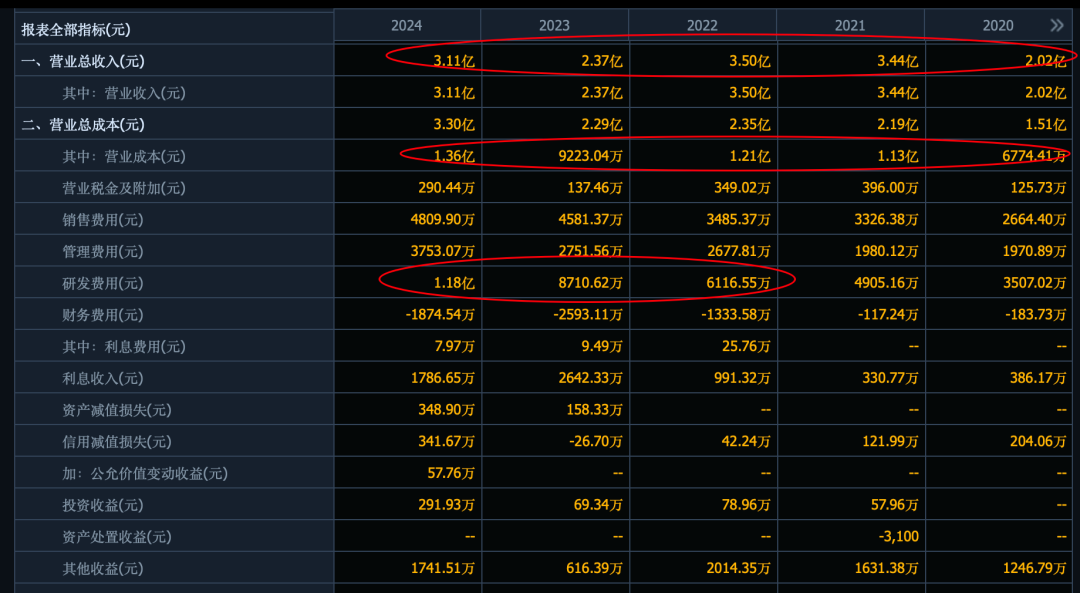Click the 营业成本 value 6774.41万
This screenshot has width=1080, height=593.
point(1035,156)
